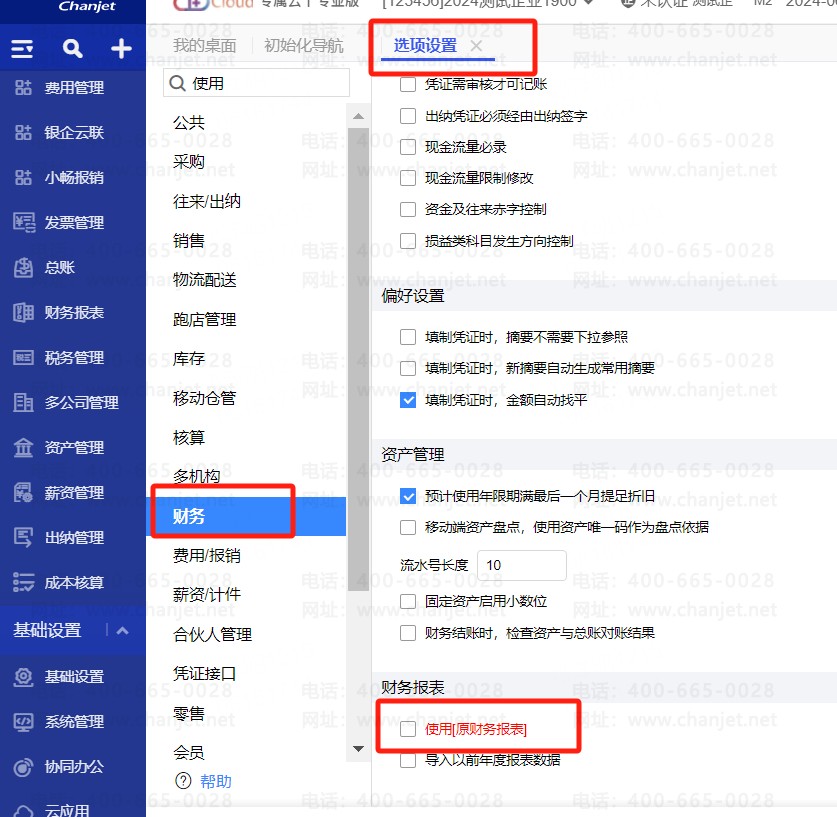837x817 pixels.
Task: Click the 流水号长度 input field
Action: coord(522,565)
